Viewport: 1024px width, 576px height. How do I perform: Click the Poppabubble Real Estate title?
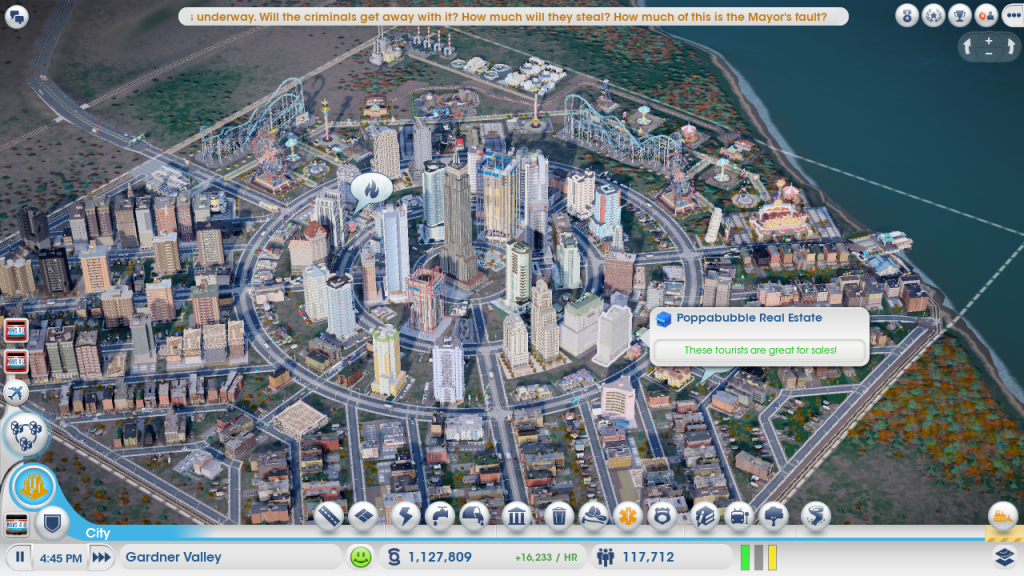click(749, 318)
